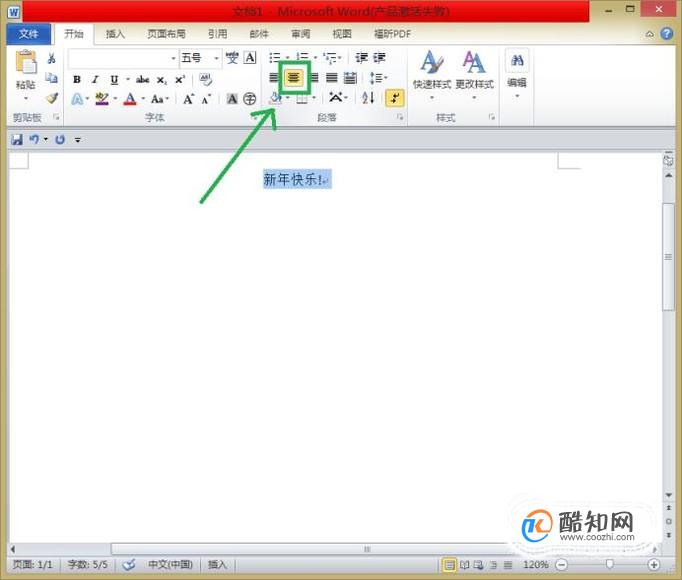682x580 pixels.
Task: Switch to the Review (审阅) tab
Action: click(301, 34)
